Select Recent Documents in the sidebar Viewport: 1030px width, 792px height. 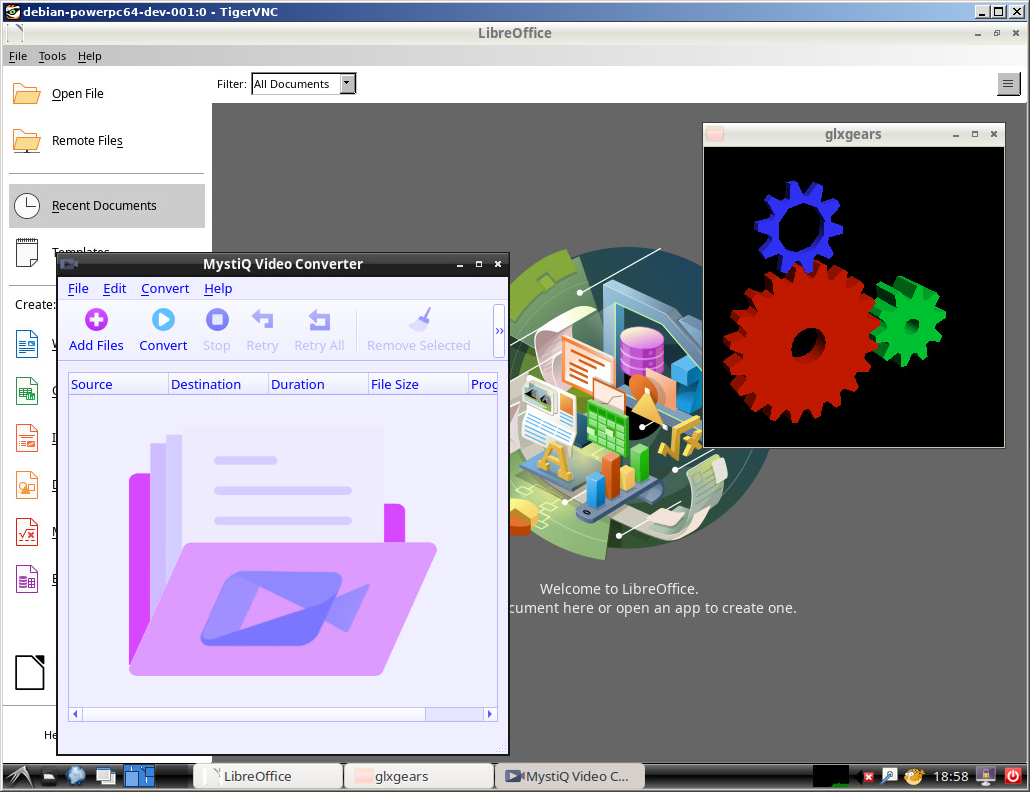click(104, 206)
